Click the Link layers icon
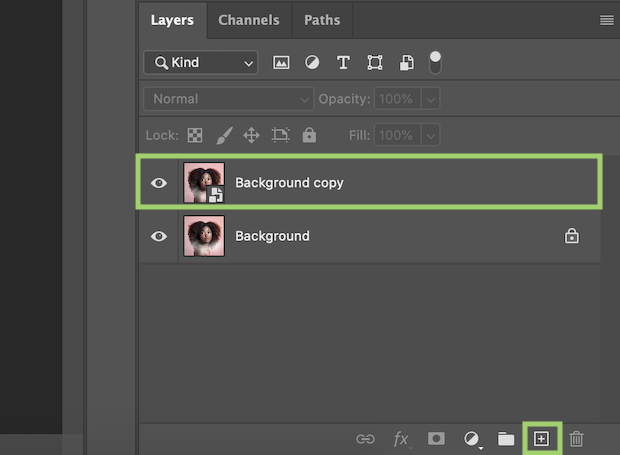Image resolution: width=620 pixels, height=455 pixels. tap(365, 439)
